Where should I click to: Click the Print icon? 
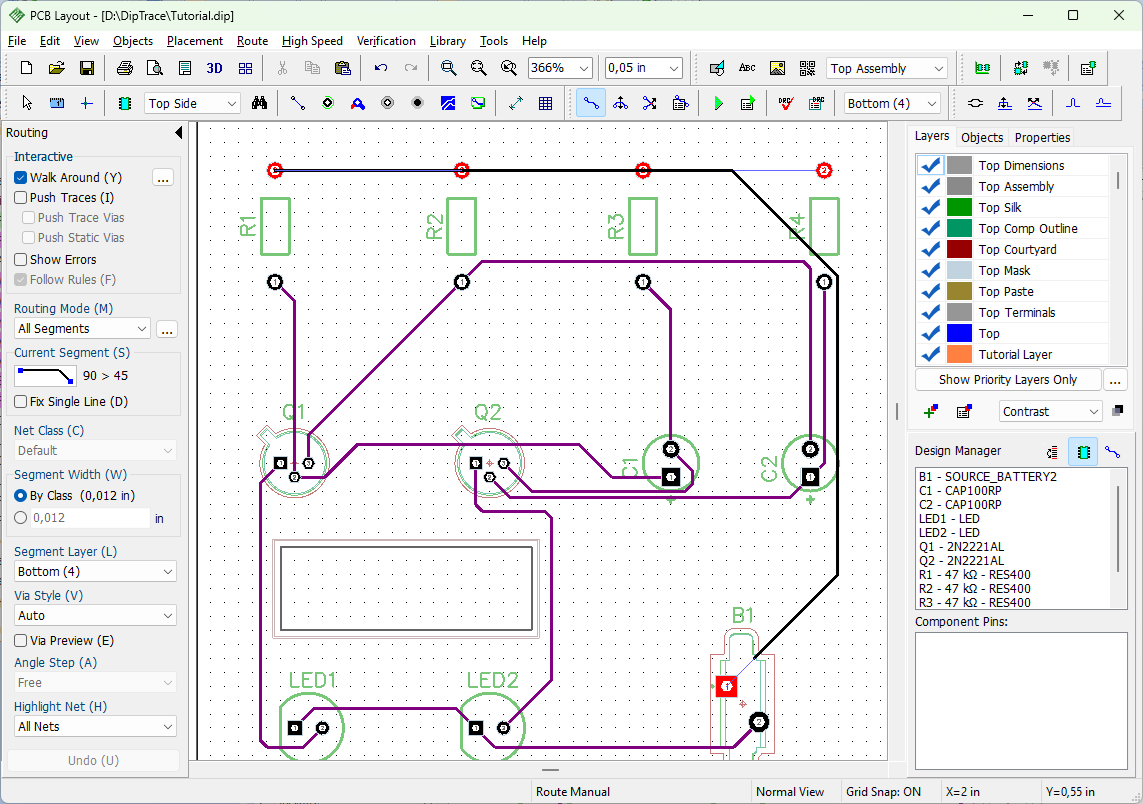[x=125, y=68]
